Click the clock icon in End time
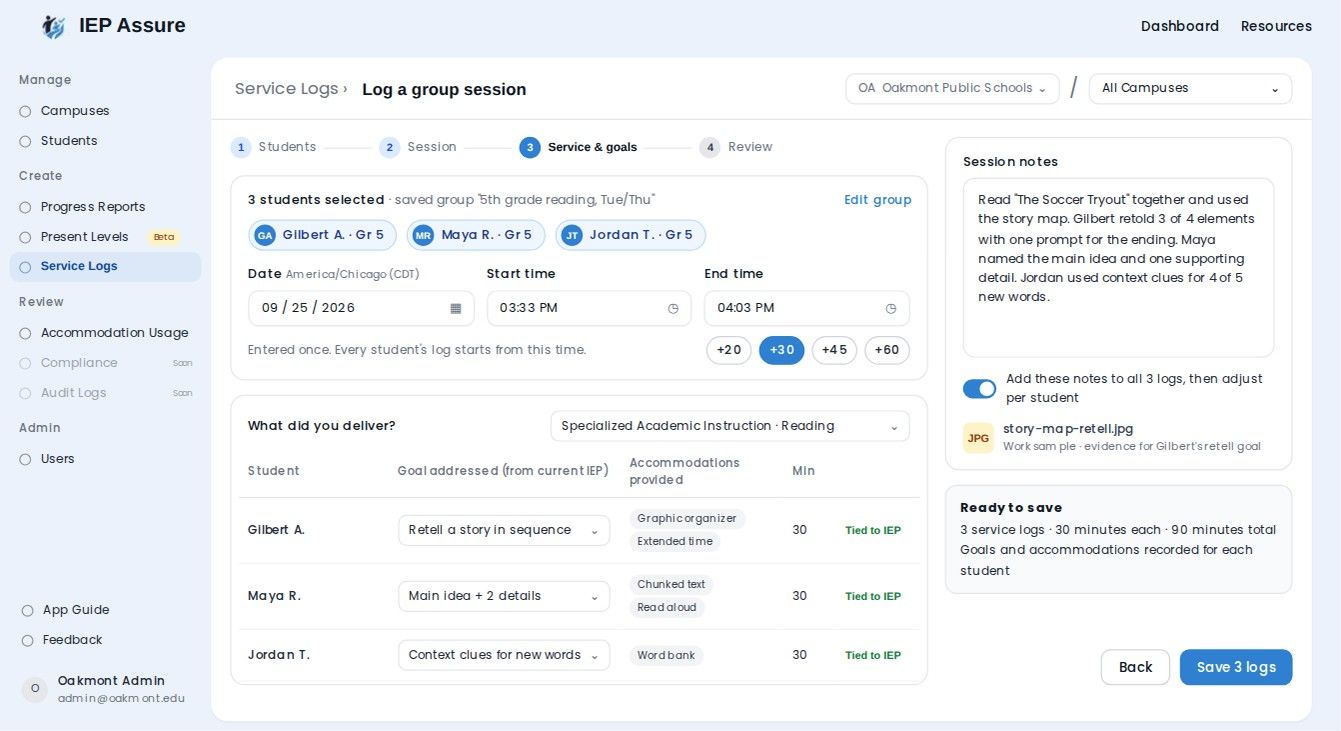Viewport: 1341px width, 731px height. (891, 308)
